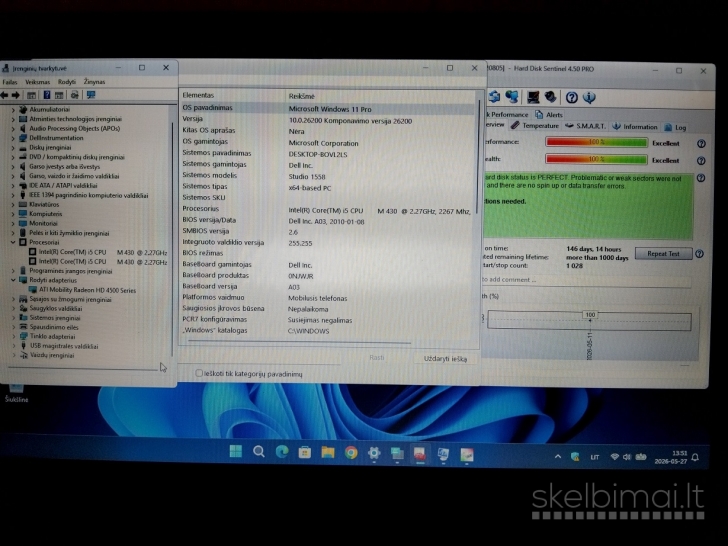Click the question-mark help icon in Hard Disk Sentinel toolbar
728x546 pixels.
[x=572, y=98]
